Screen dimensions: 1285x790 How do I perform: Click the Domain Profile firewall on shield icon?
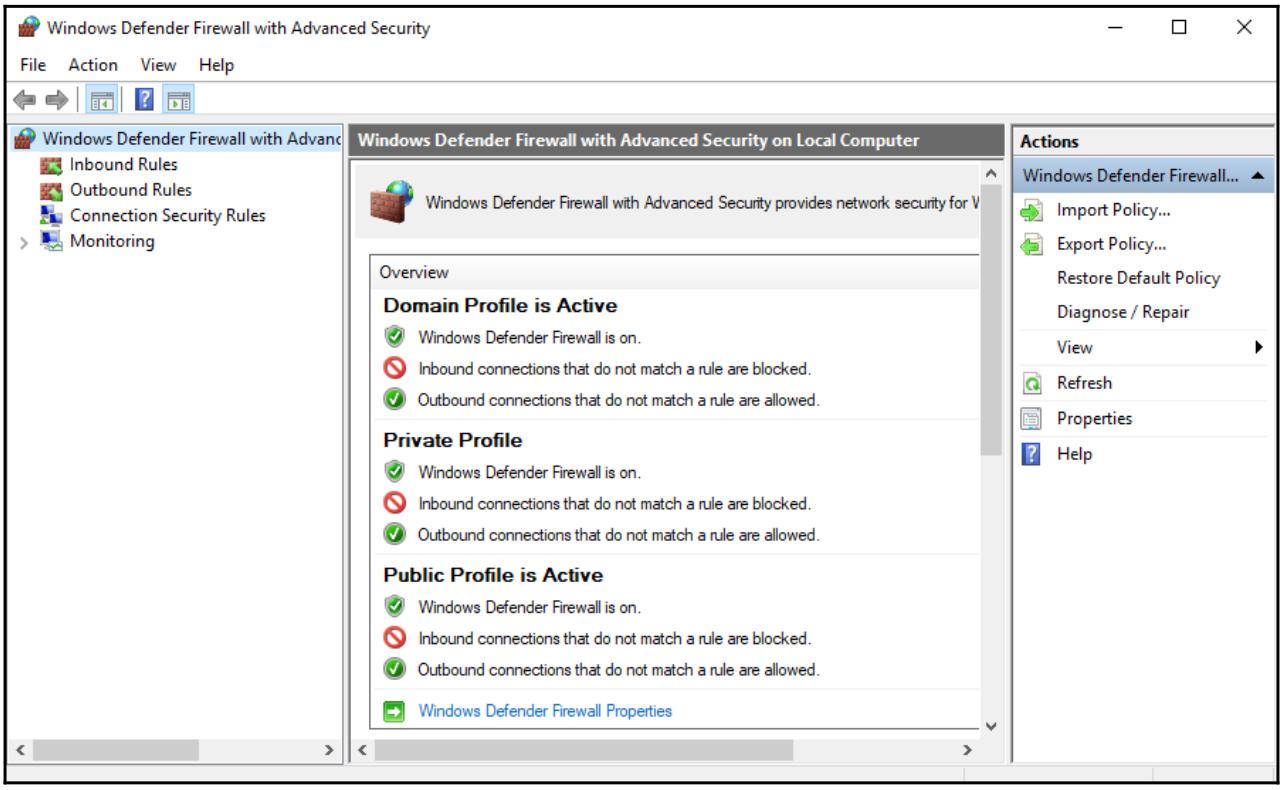395,337
